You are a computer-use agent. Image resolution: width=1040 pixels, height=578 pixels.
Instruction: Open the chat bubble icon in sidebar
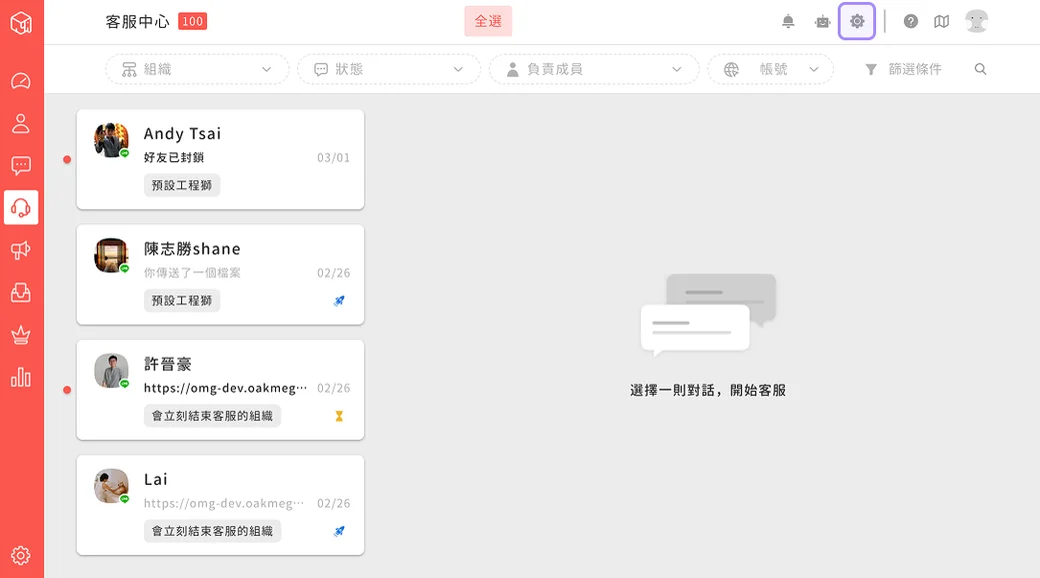tap(21, 165)
